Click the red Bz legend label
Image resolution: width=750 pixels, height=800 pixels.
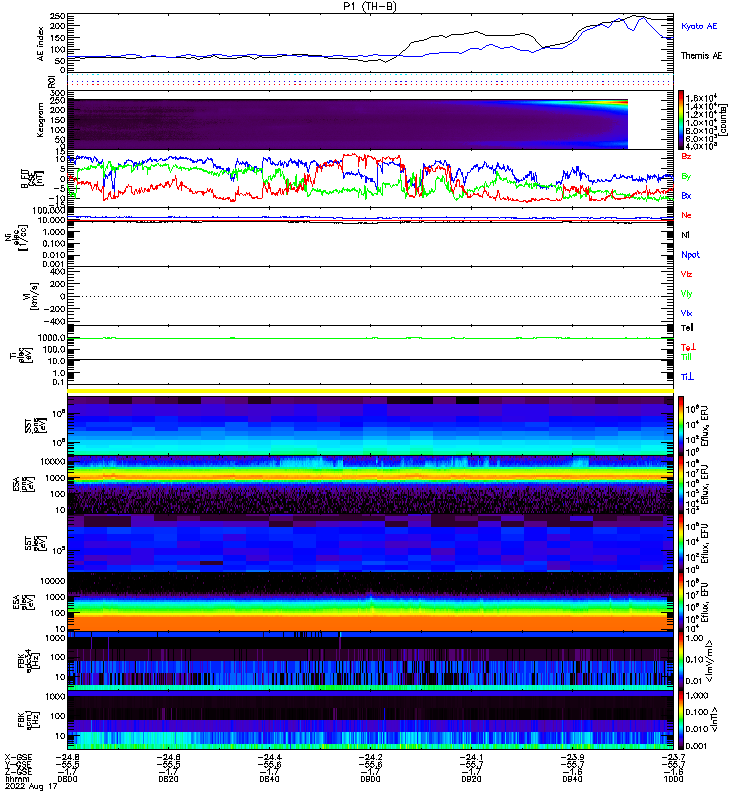[x=686, y=157]
